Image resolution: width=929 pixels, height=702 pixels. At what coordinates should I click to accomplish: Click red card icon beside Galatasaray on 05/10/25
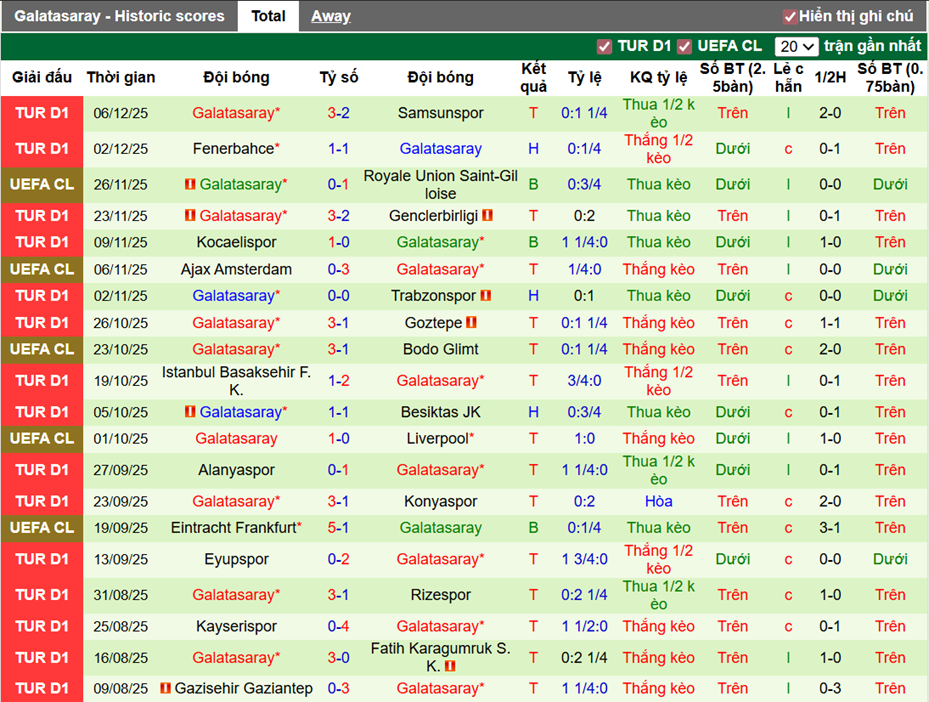[x=190, y=411]
